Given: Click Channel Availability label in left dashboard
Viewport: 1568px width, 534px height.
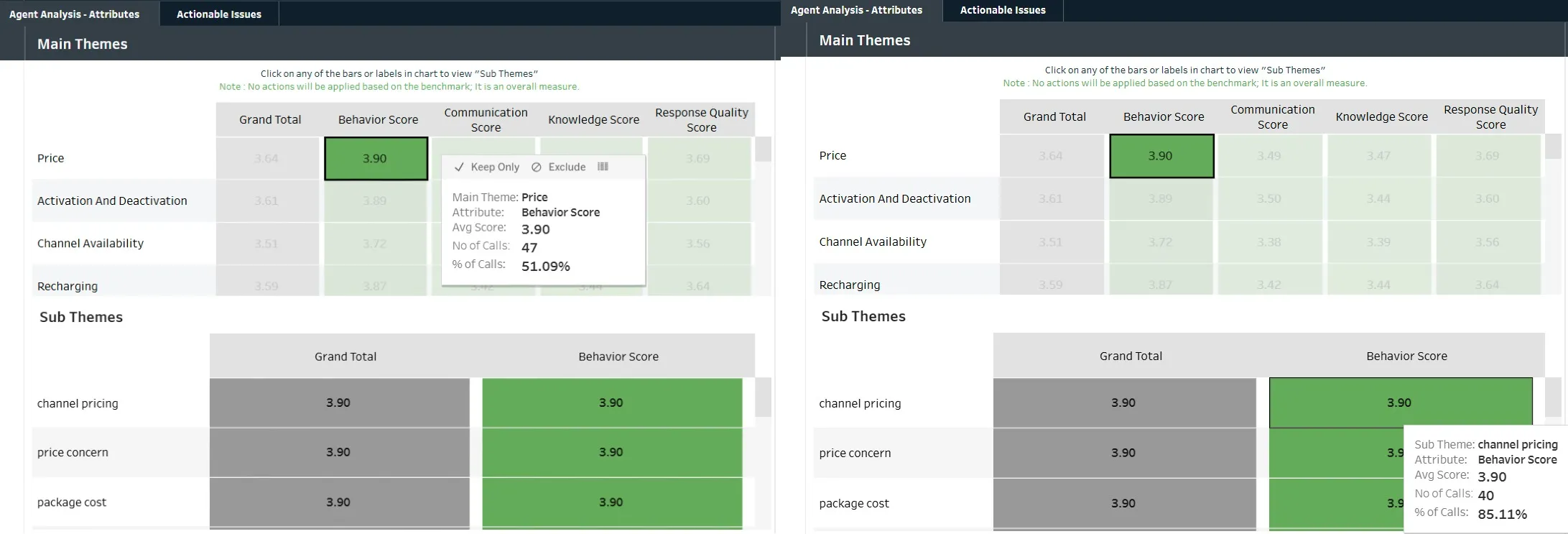Looking at the screenshot, I should [91, 243].
